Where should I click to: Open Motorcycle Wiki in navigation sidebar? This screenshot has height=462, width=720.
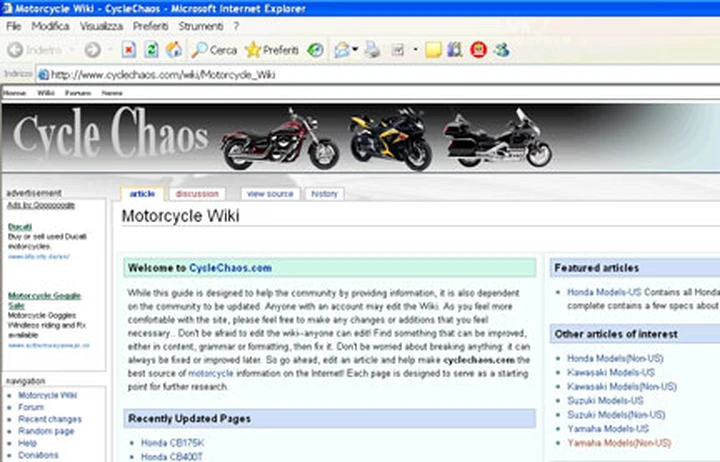[48, 395]
